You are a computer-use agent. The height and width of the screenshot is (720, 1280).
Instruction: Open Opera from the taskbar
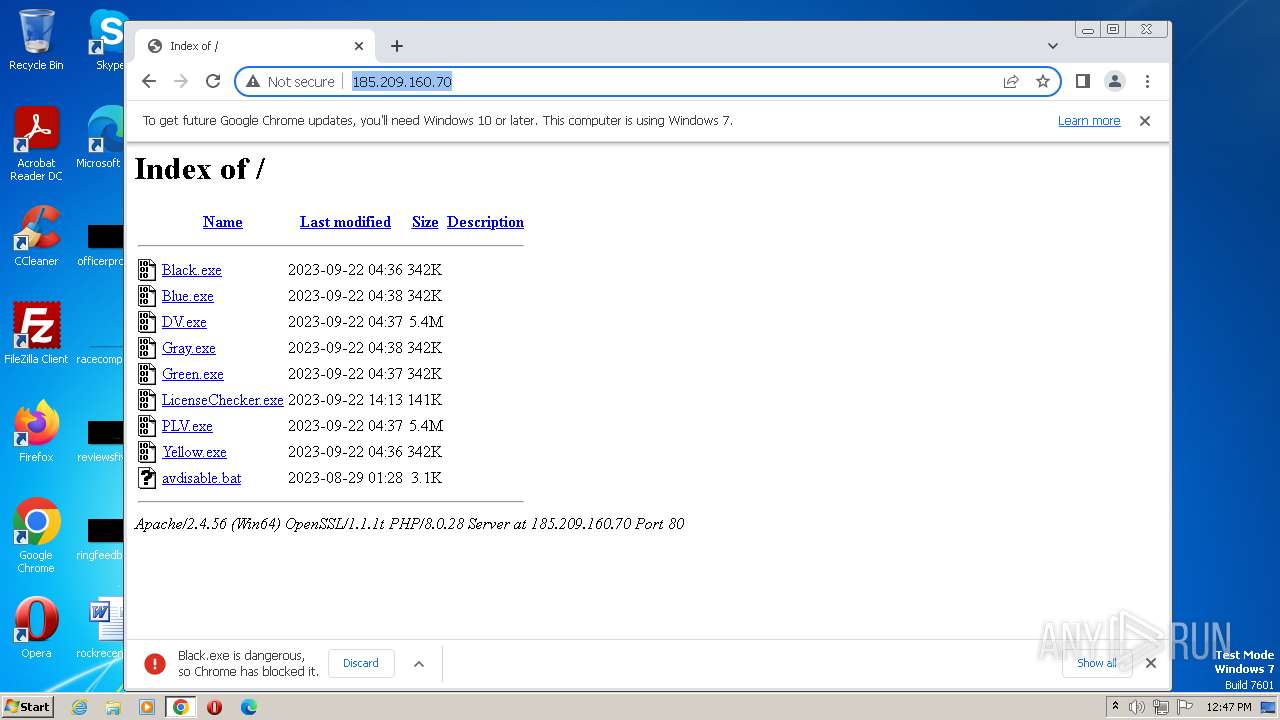click(214, 707)
